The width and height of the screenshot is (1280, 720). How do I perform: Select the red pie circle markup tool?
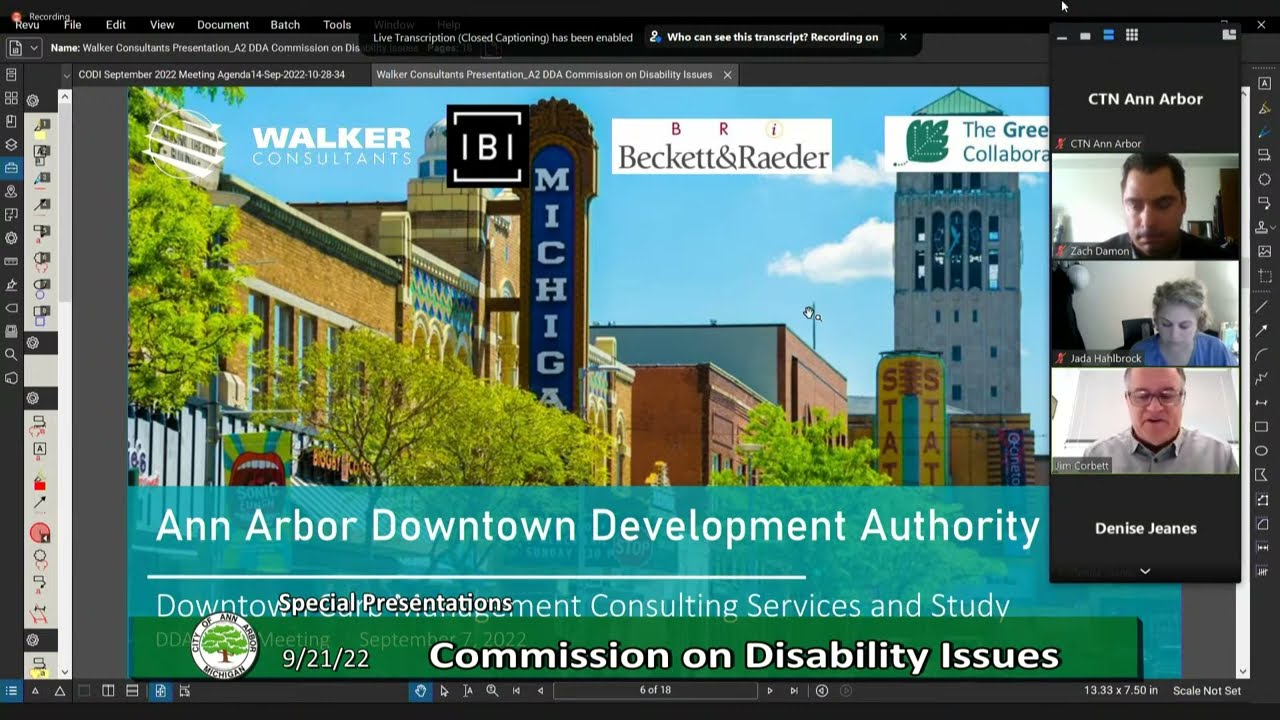pos(40,533)
